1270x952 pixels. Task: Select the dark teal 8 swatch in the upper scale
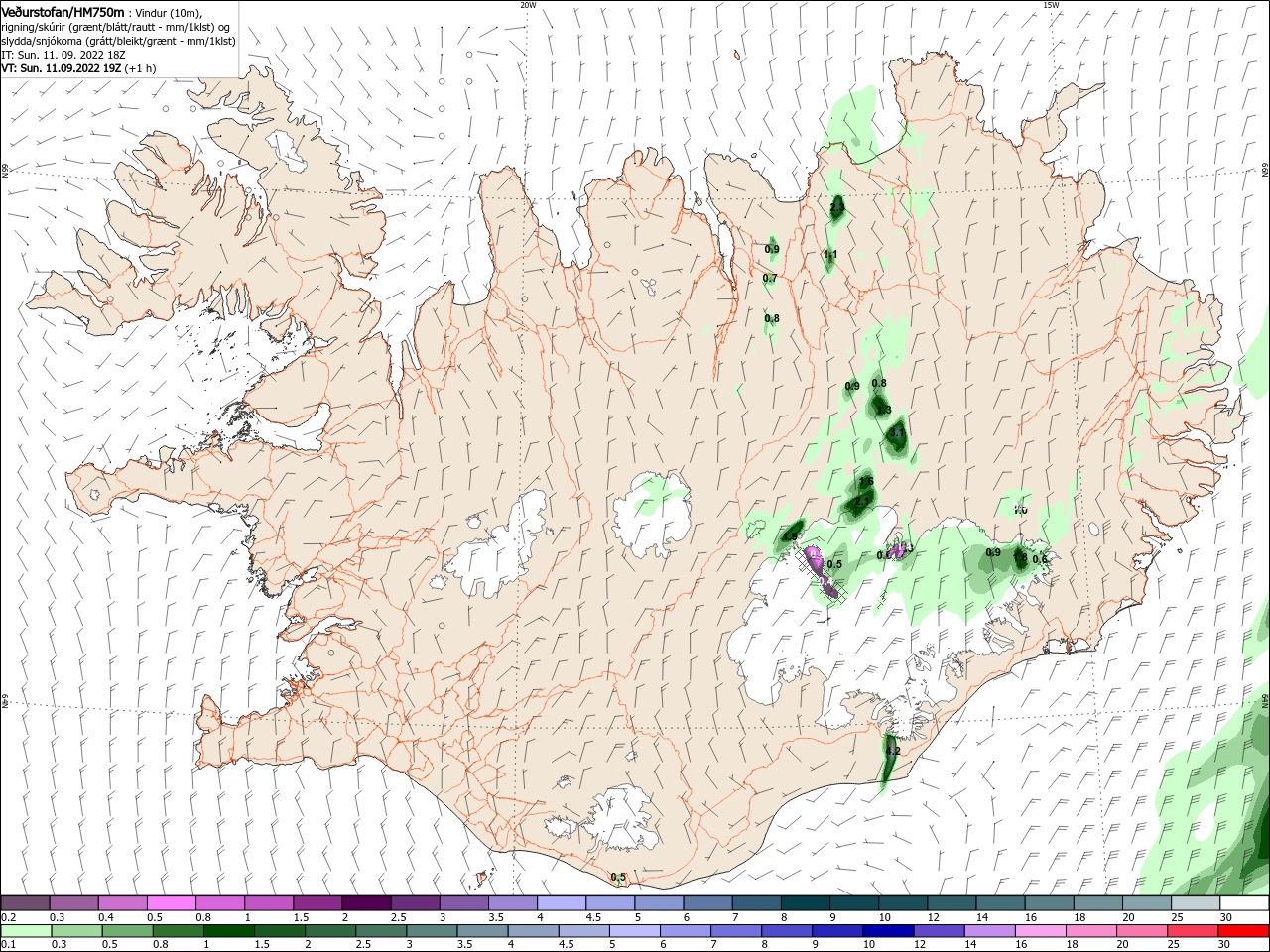[x=806, y=903]
